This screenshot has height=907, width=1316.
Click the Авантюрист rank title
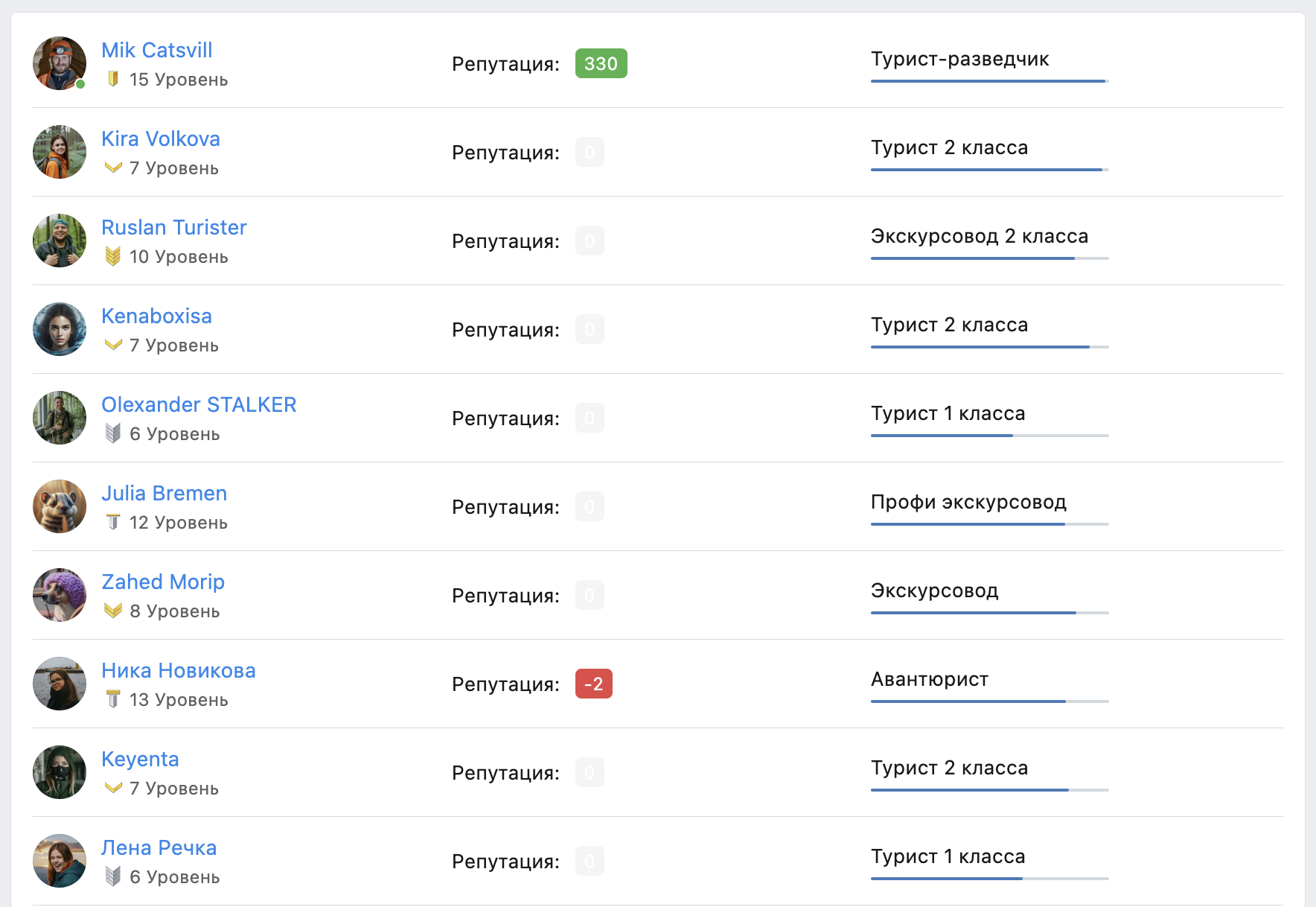[x=930, y=679]
